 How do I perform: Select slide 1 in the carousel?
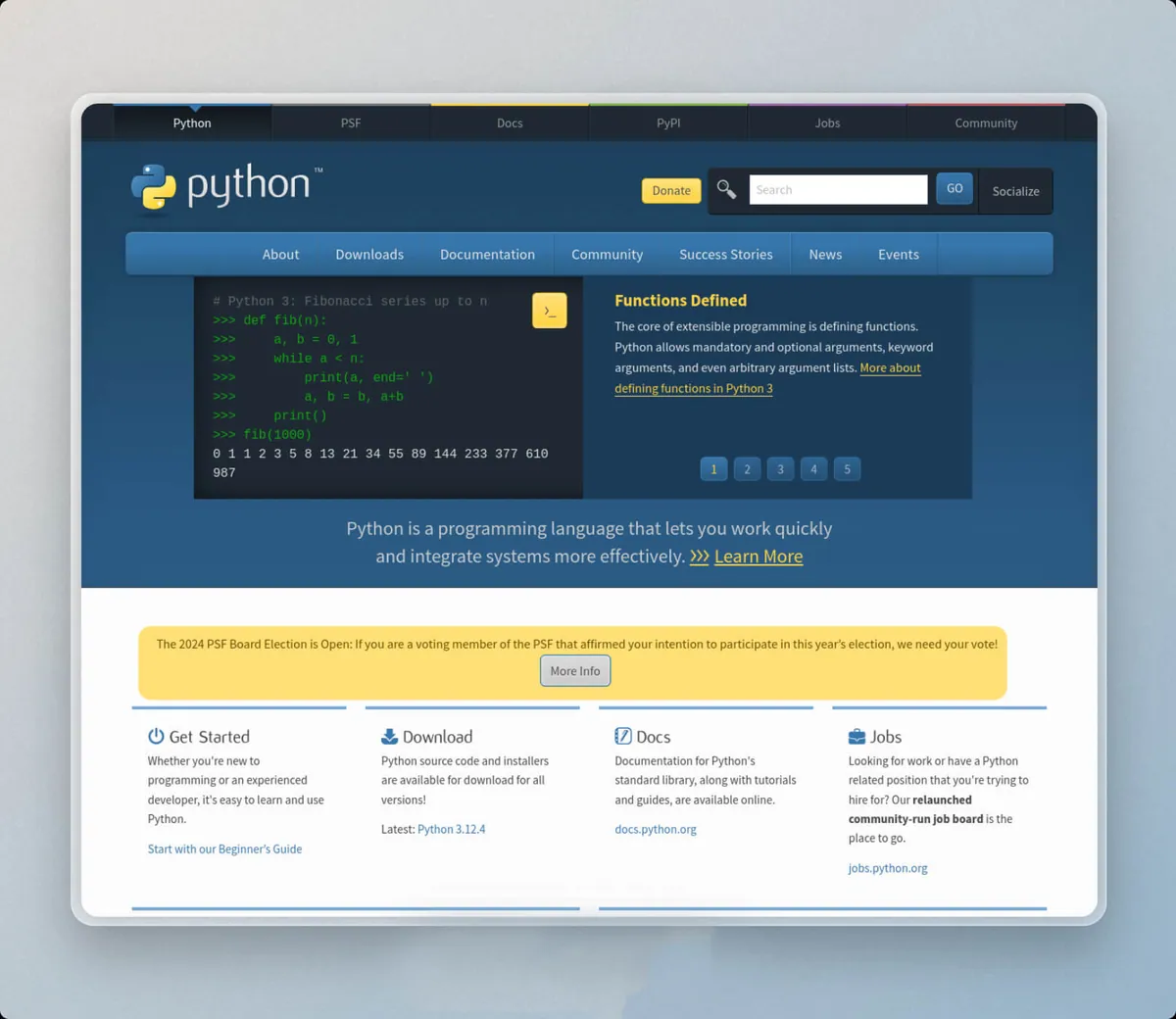pyautogui.click(x=713, y=469)
